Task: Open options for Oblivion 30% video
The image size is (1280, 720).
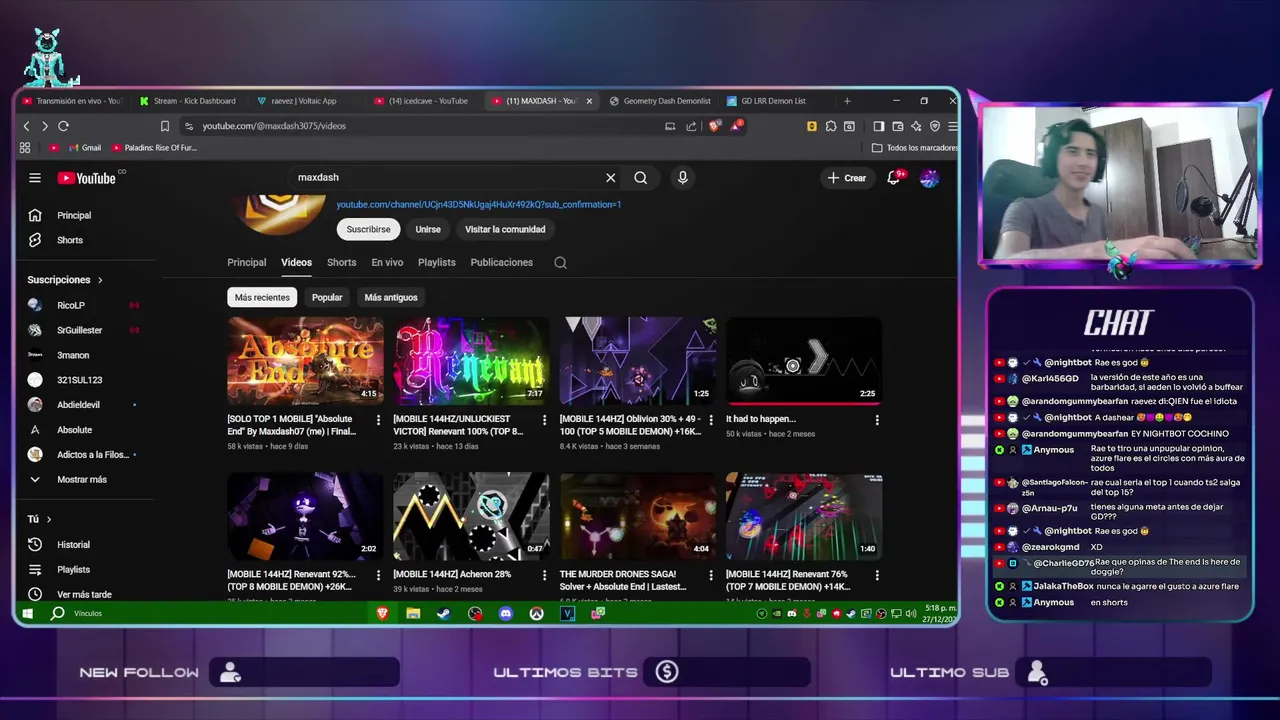Action: click(x=710, y=420)
